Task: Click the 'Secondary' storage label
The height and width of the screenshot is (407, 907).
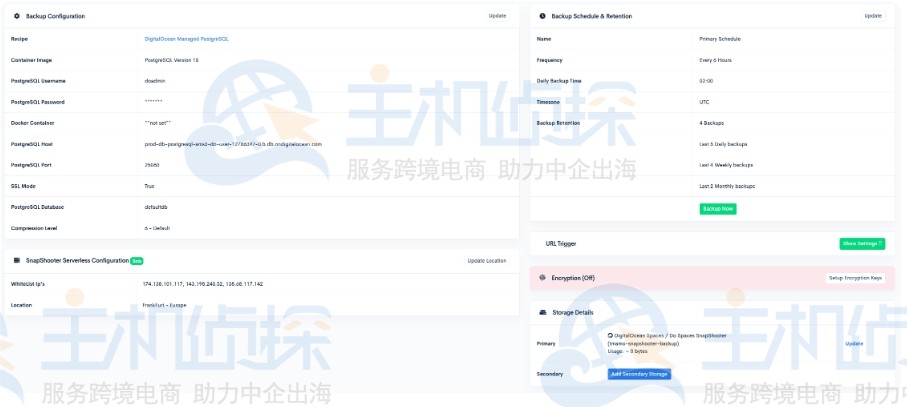Action: (x=550, y=374)
